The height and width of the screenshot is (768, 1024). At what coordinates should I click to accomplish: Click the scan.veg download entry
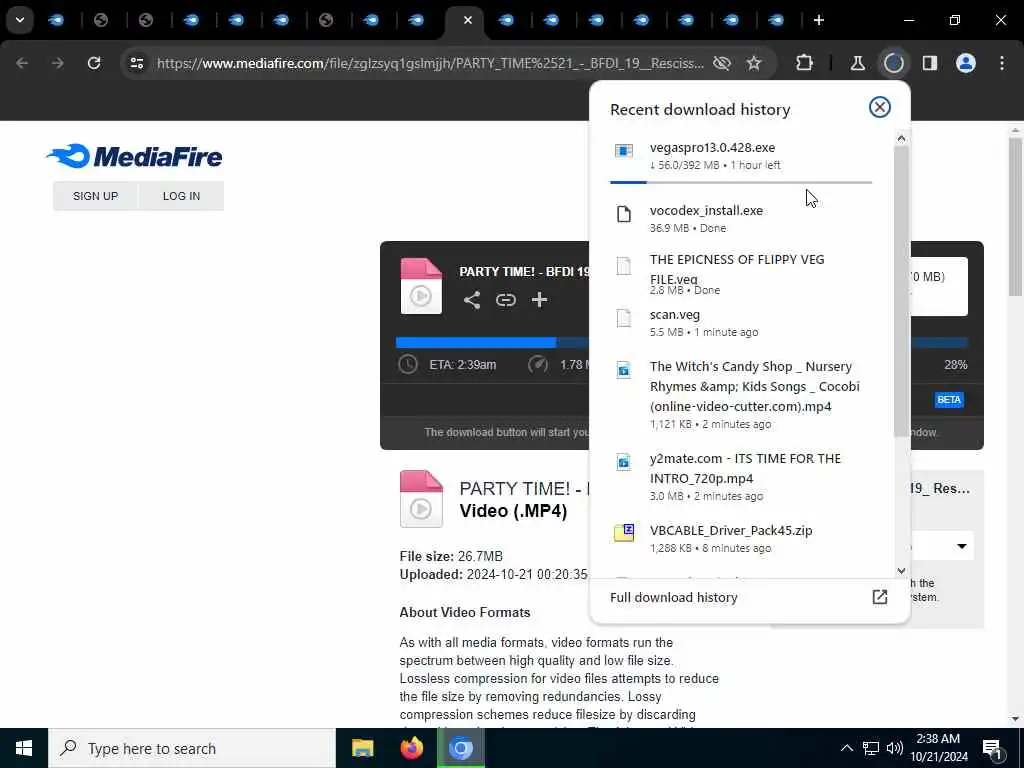coord(742,323)
